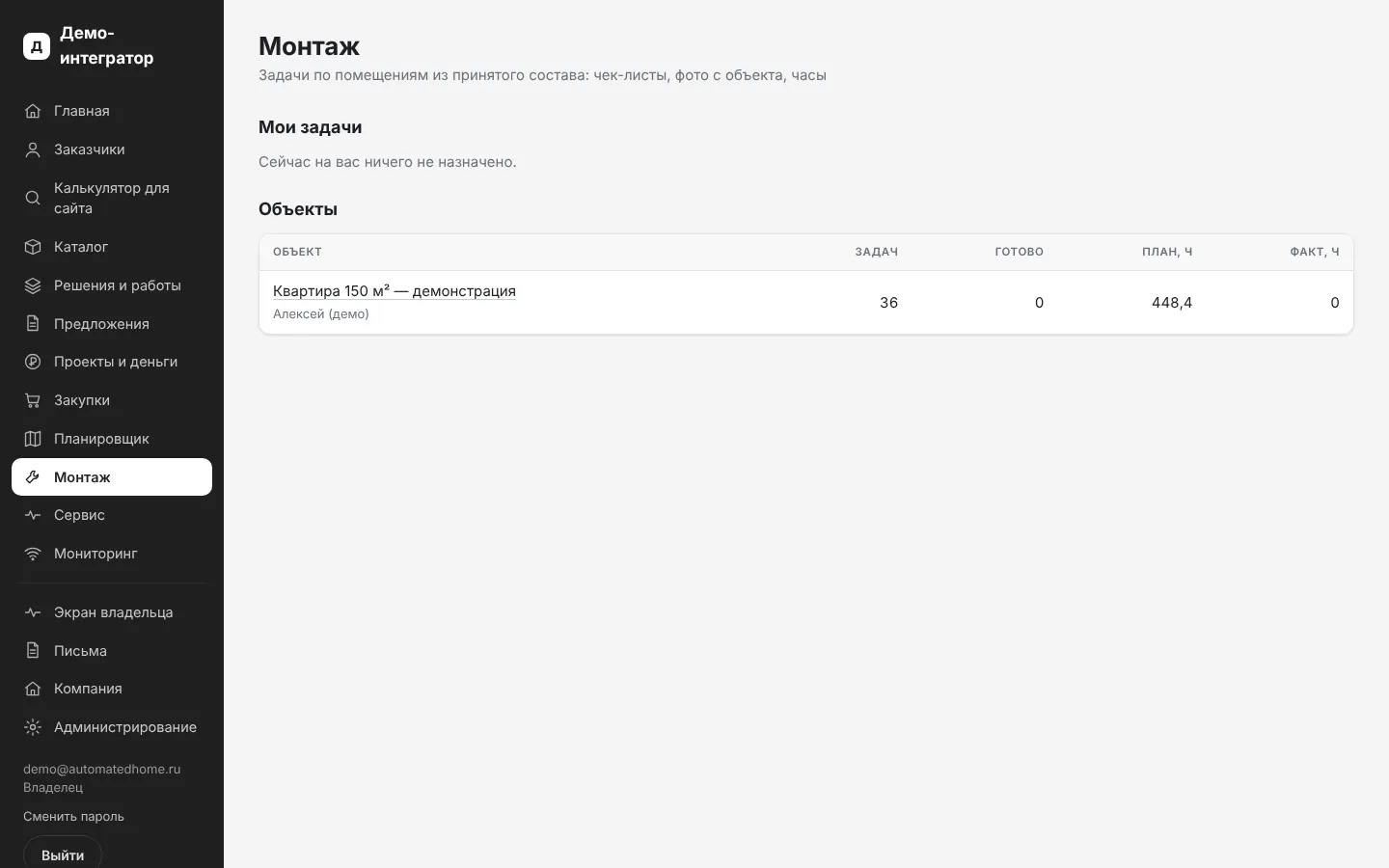
Task: Select Письма in the sidebar
Action: 112,651
